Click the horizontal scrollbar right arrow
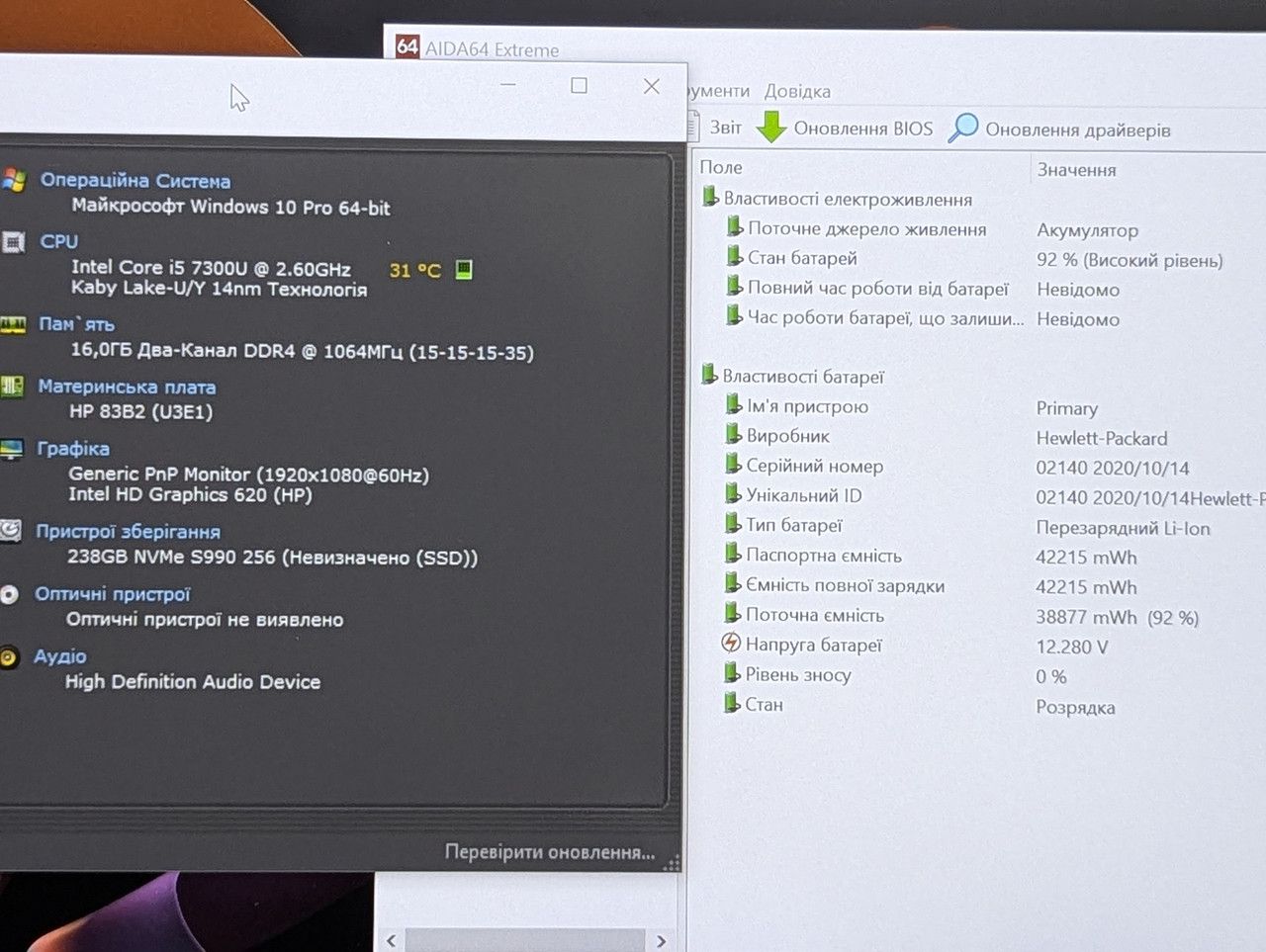The image size is (1266, 952). click(x=661, y=941)
